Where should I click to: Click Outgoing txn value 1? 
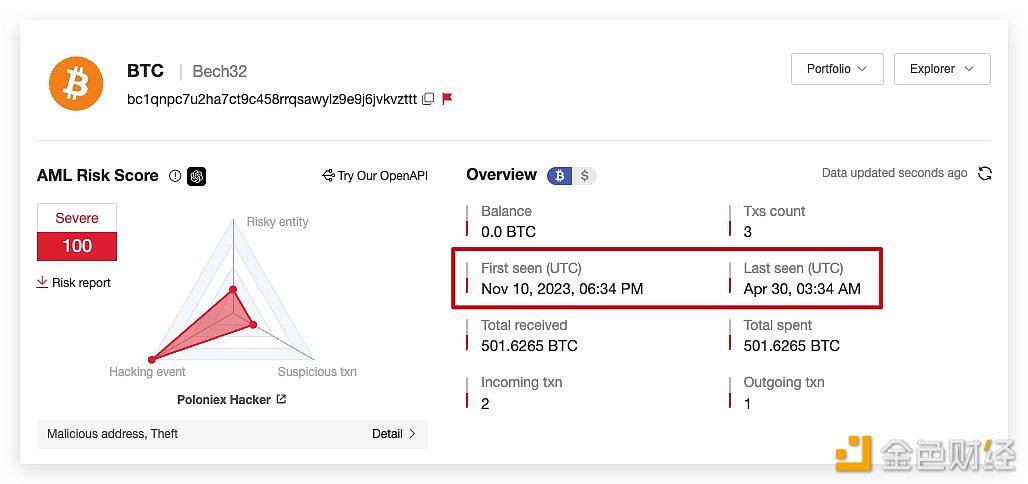pyautogui.click(x=747, y=403)
